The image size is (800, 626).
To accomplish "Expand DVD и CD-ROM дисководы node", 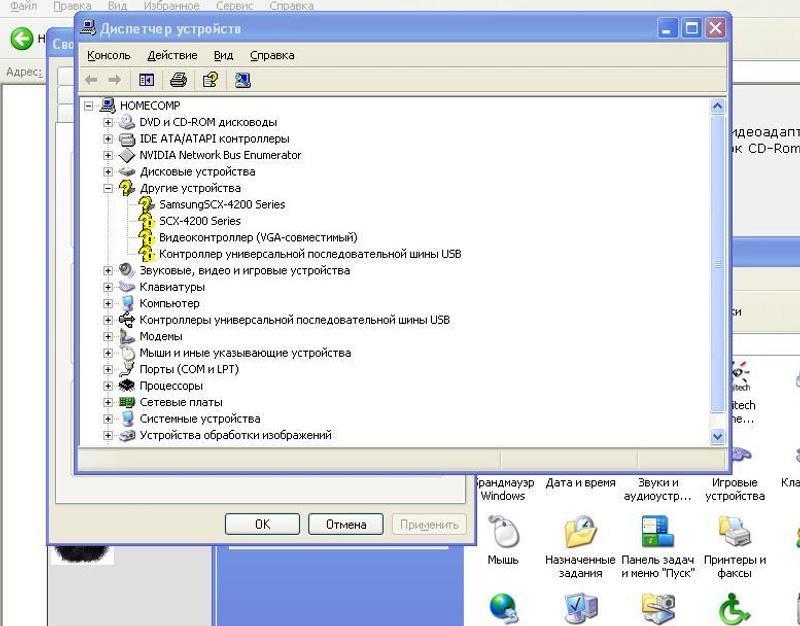I will click(108, 122).
